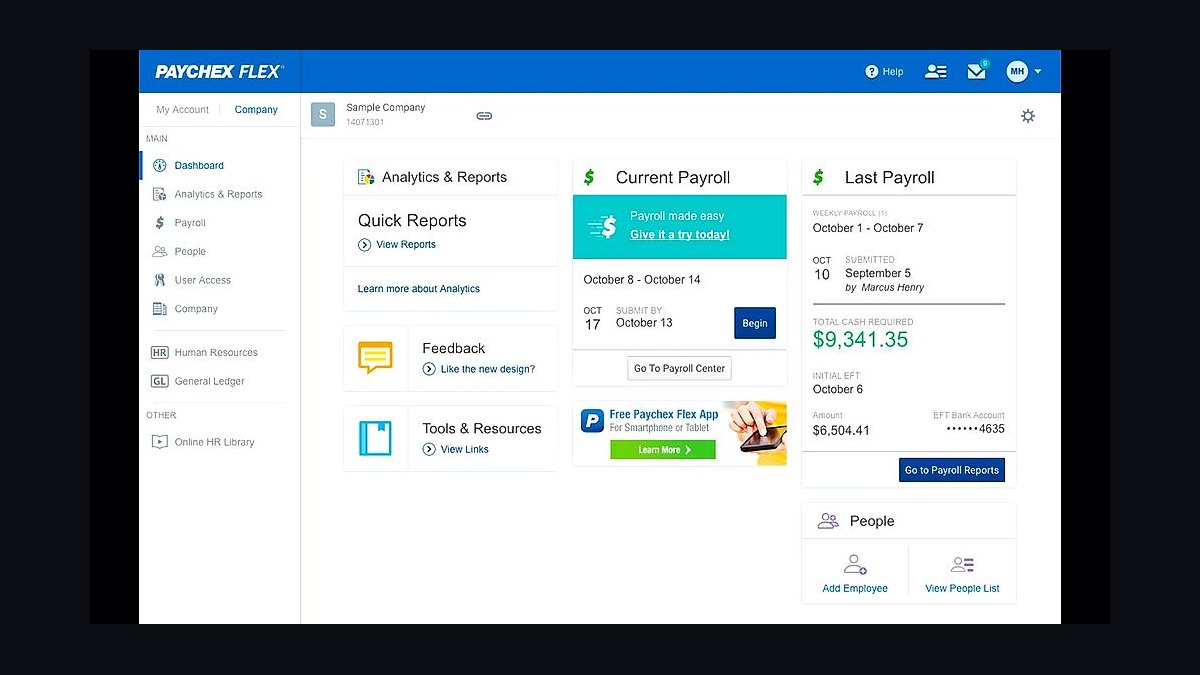
Task: Click Go To Payroll Center button
Action: (x=680, y=368)
